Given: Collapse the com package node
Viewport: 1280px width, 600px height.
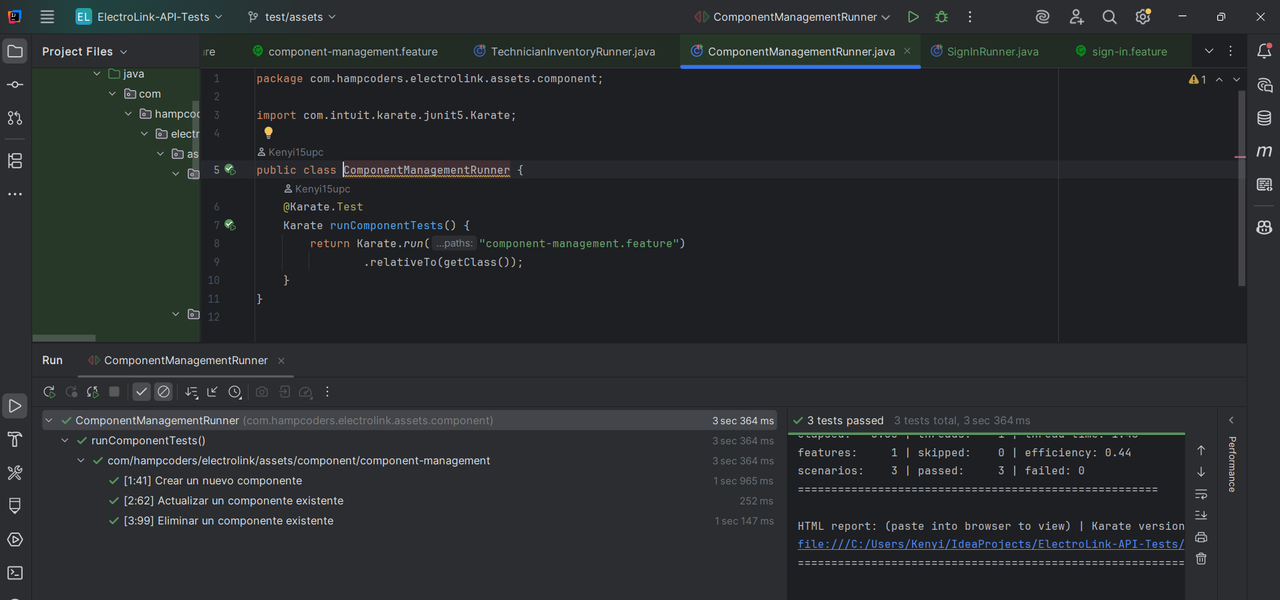Looking at the screenshot, I should (114, 93).
